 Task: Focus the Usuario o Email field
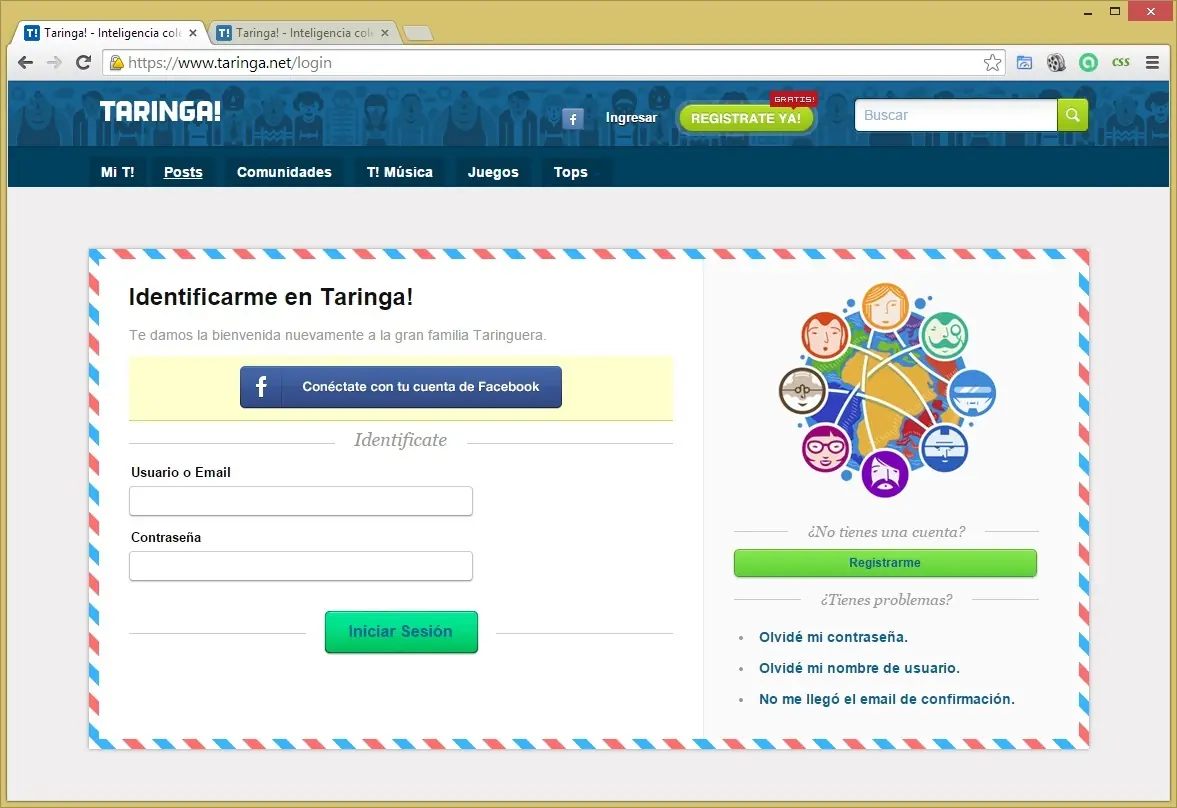pos(301,501)
